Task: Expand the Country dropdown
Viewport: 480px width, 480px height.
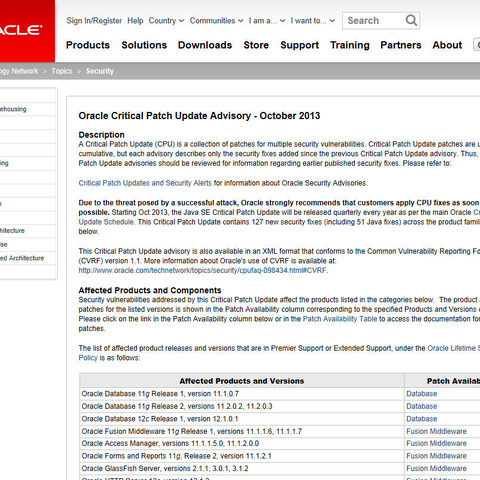Action: click(x=166, y=21)
